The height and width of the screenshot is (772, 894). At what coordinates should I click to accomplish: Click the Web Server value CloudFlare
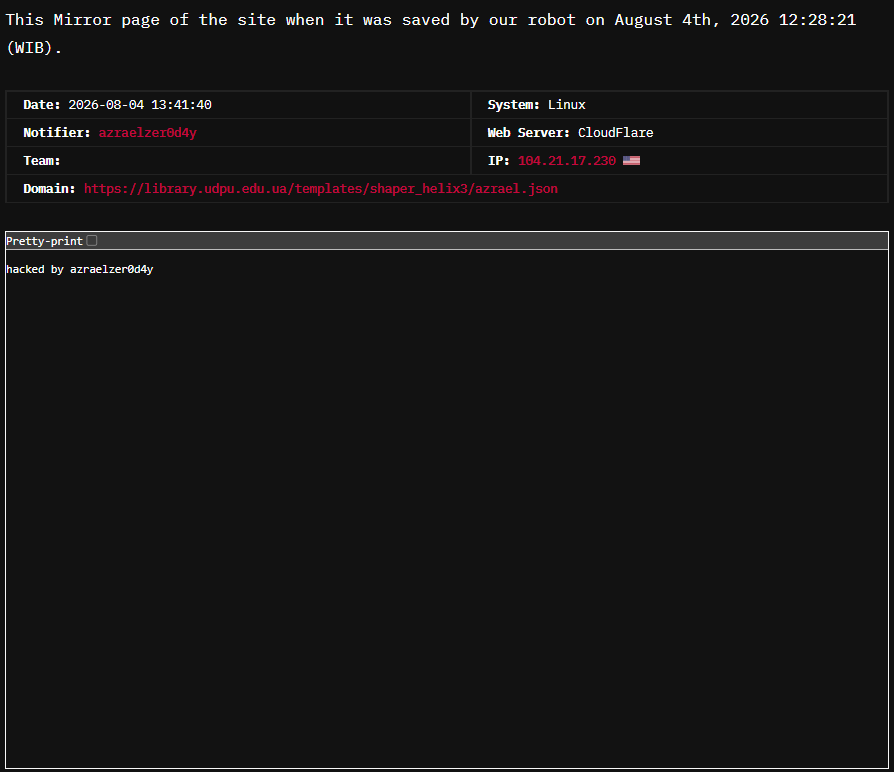[615, 132]
